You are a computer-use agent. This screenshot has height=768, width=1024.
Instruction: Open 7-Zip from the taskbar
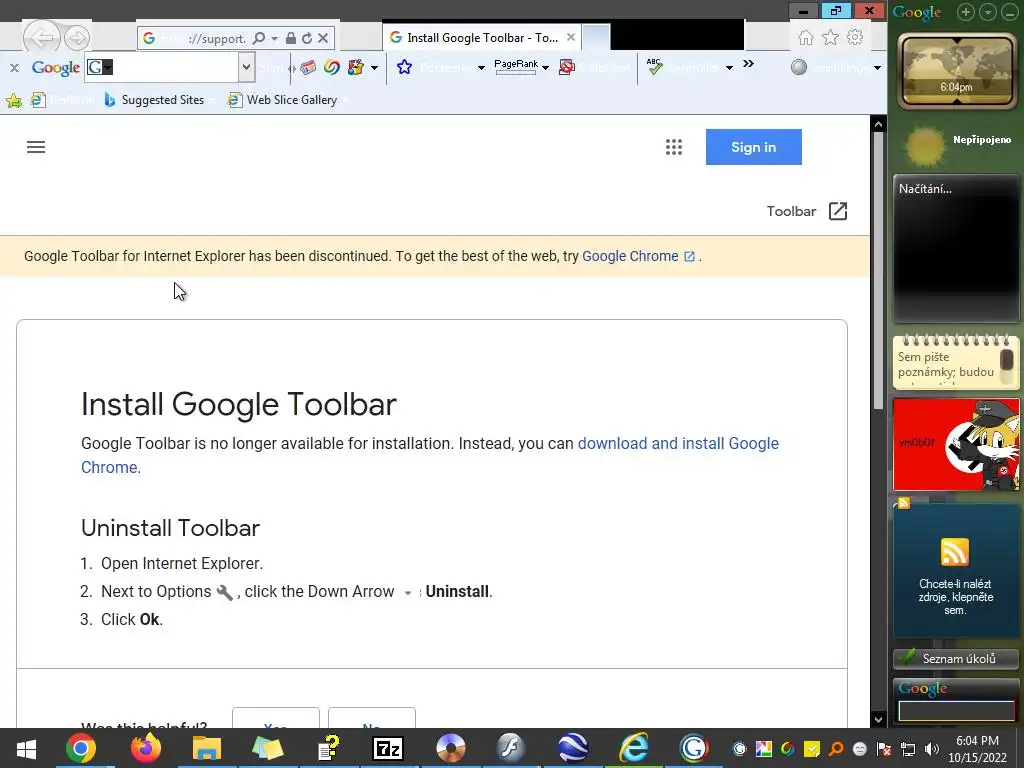coord(388,748)
